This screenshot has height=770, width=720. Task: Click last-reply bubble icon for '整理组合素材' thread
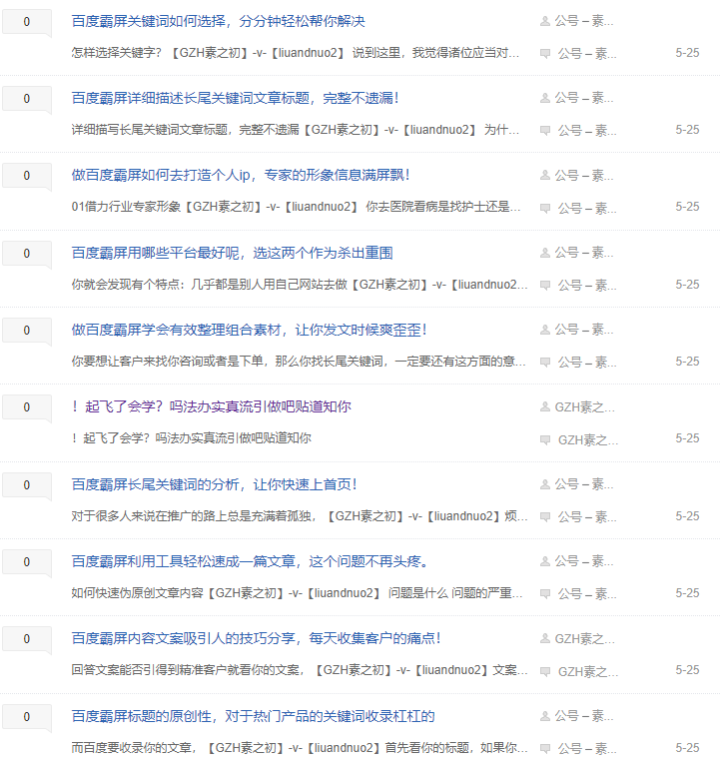[545, 362]
